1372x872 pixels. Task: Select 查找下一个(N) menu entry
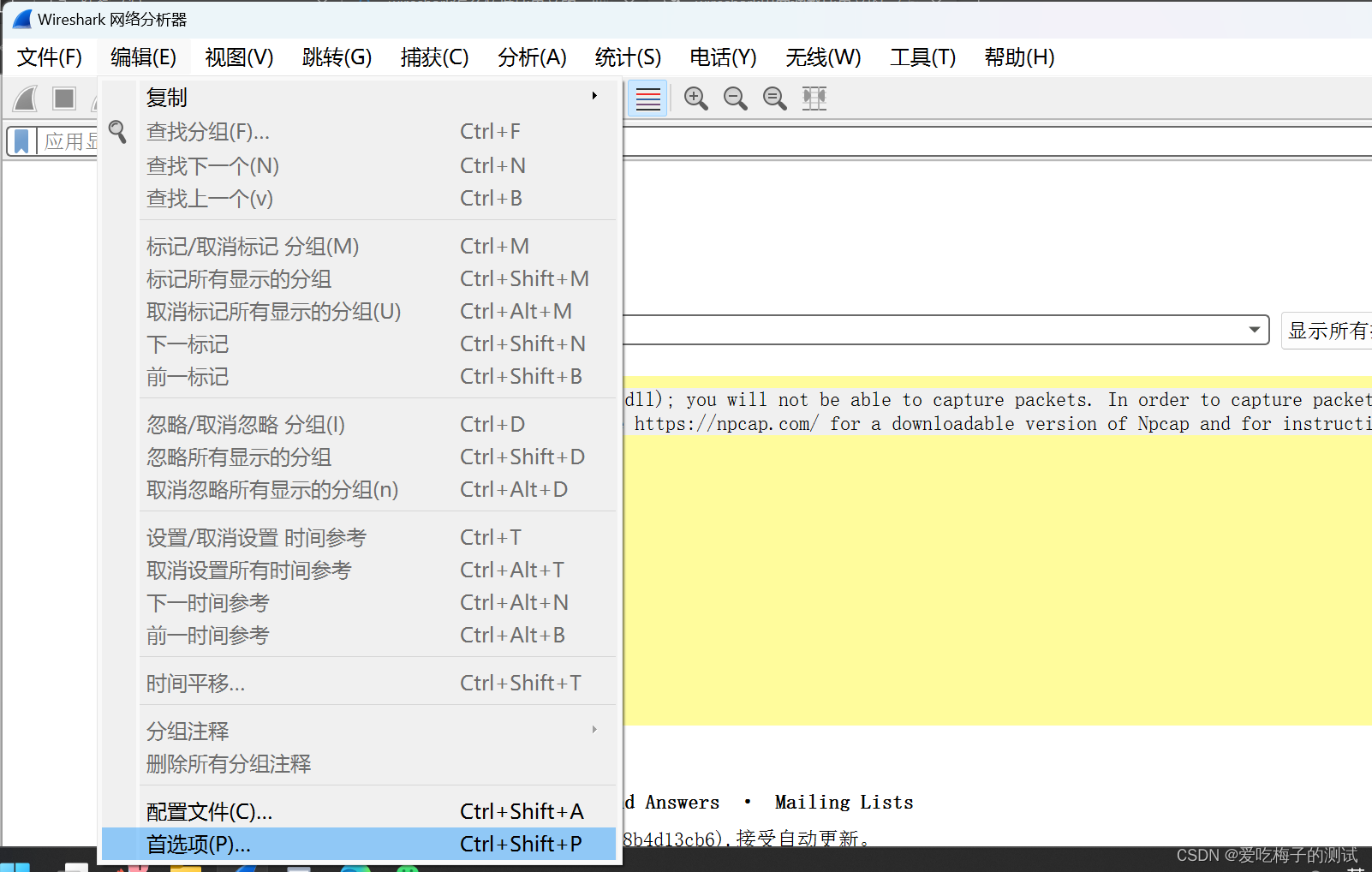[x=359, y=165]
